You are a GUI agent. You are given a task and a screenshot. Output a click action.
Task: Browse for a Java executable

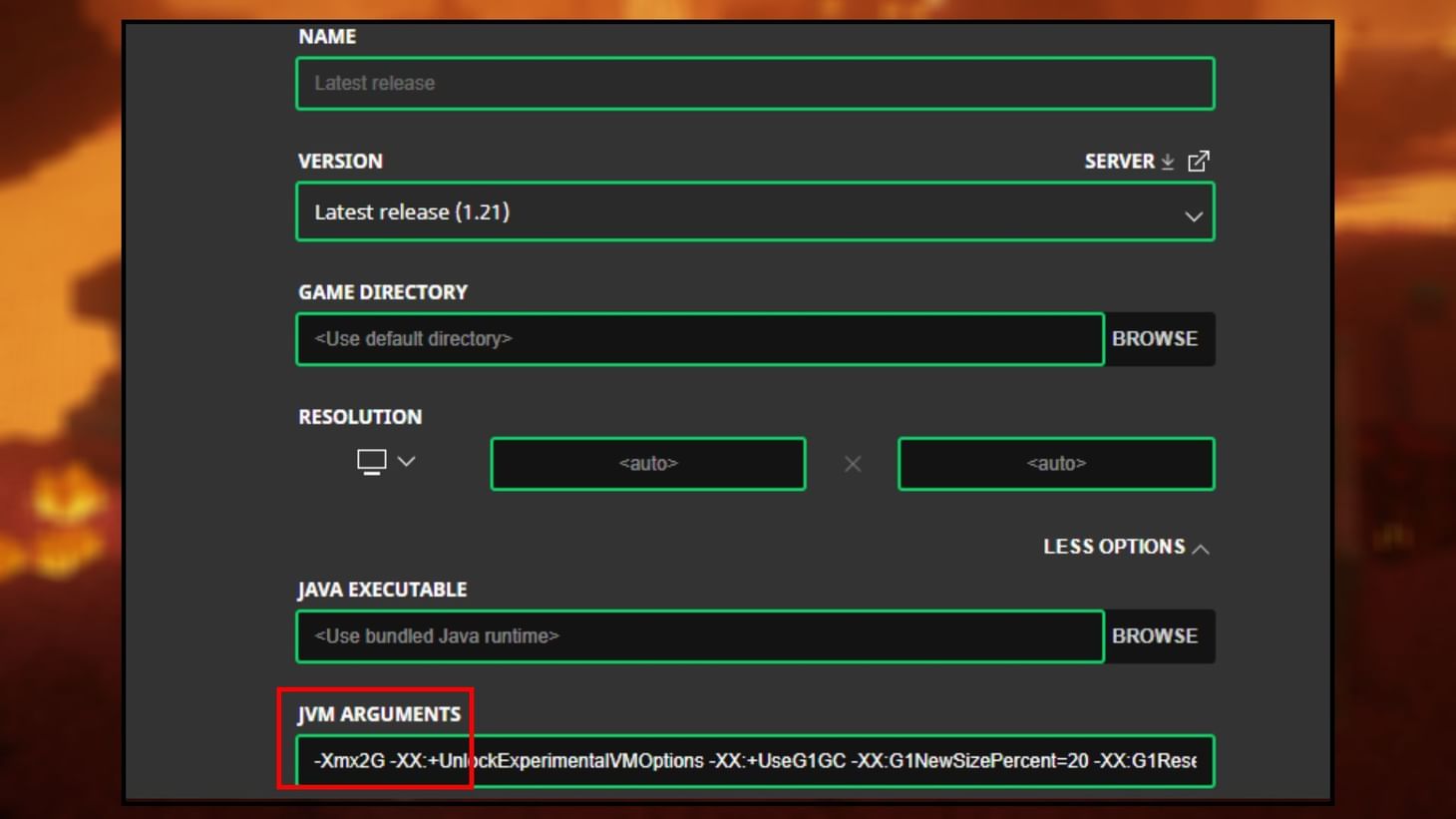click(1156, 635)
